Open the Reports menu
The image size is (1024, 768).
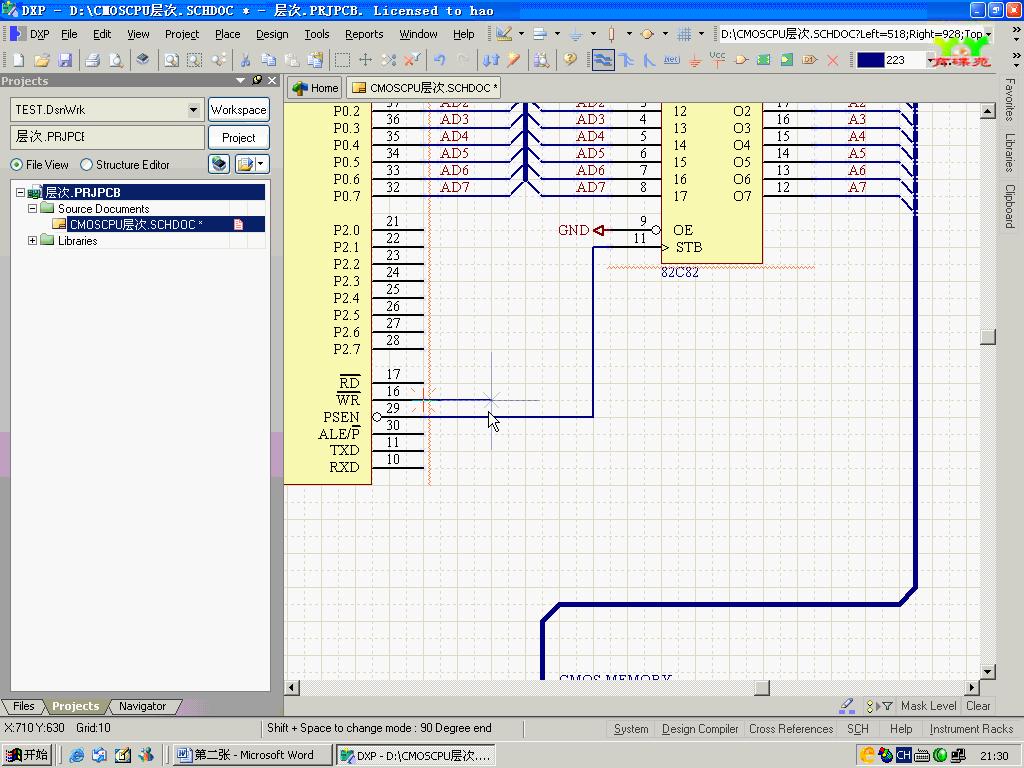(364, 34)
